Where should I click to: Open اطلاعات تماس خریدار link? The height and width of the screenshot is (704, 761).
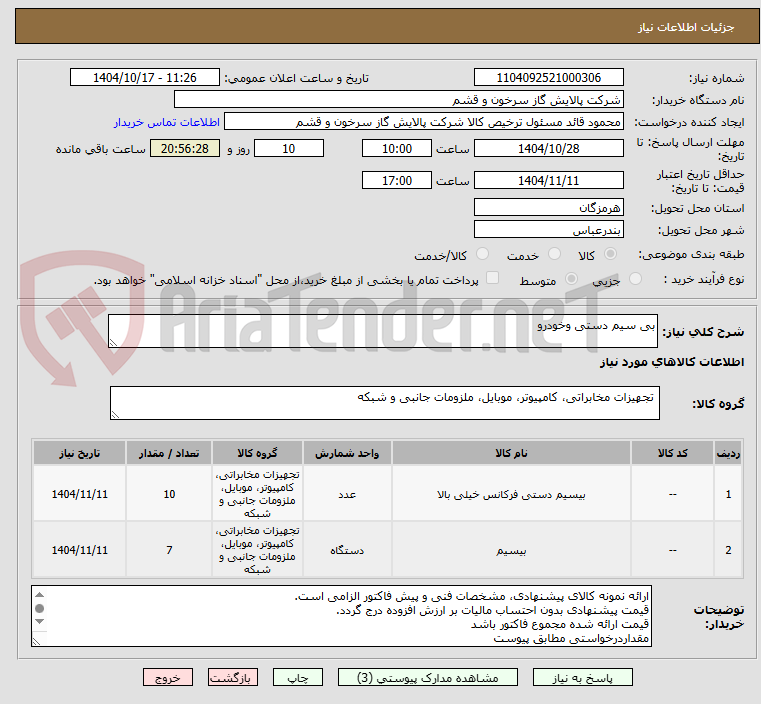(167, 122)
